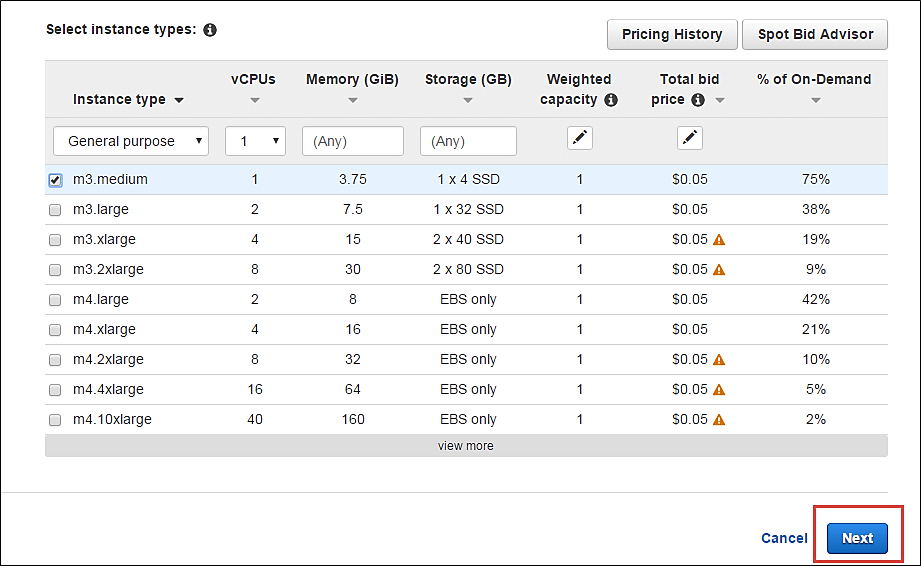Click the Weighted capacity info icon

pos(611,100)
